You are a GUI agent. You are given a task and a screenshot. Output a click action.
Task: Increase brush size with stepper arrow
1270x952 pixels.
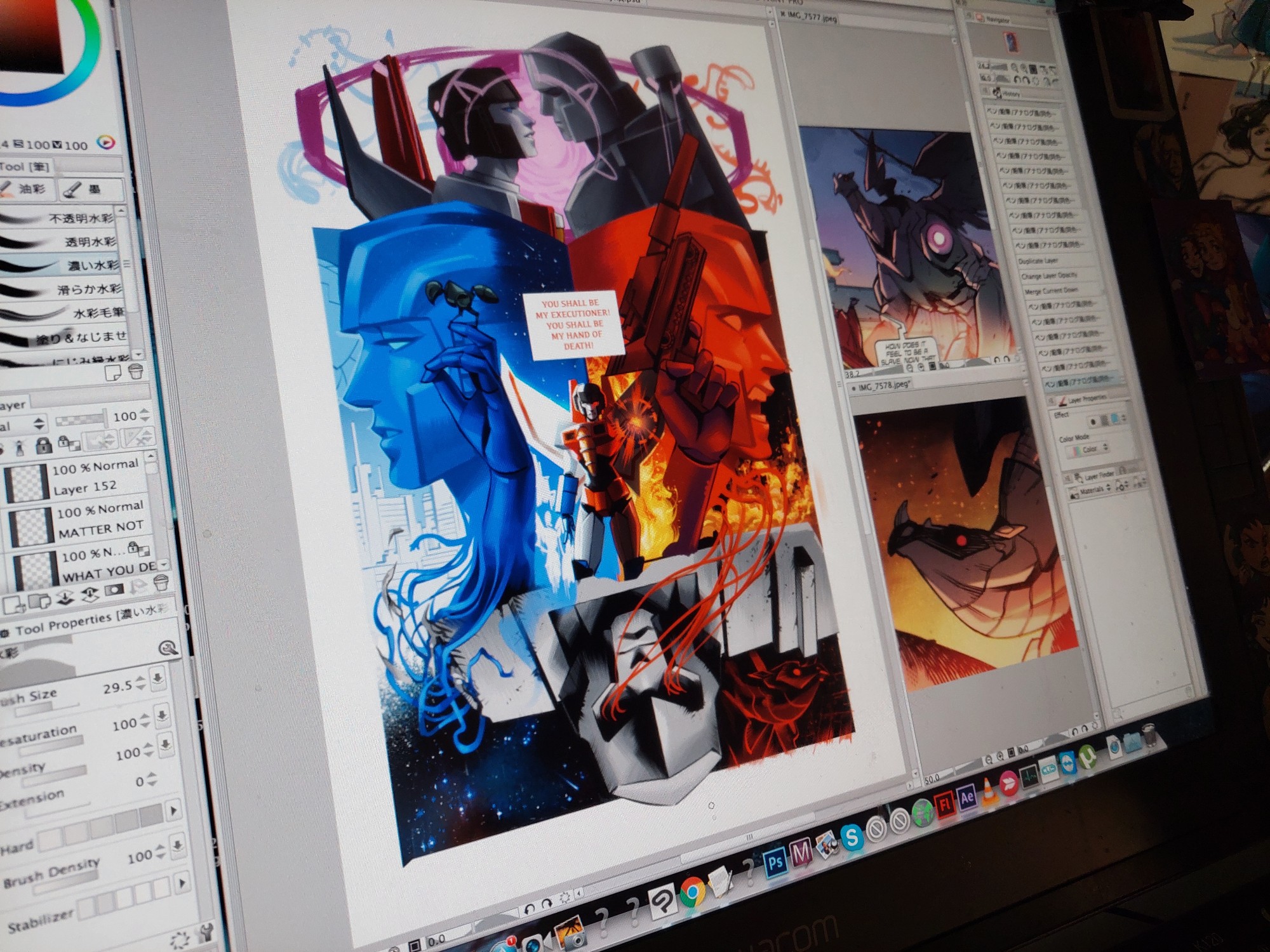(x=141, y=680)
